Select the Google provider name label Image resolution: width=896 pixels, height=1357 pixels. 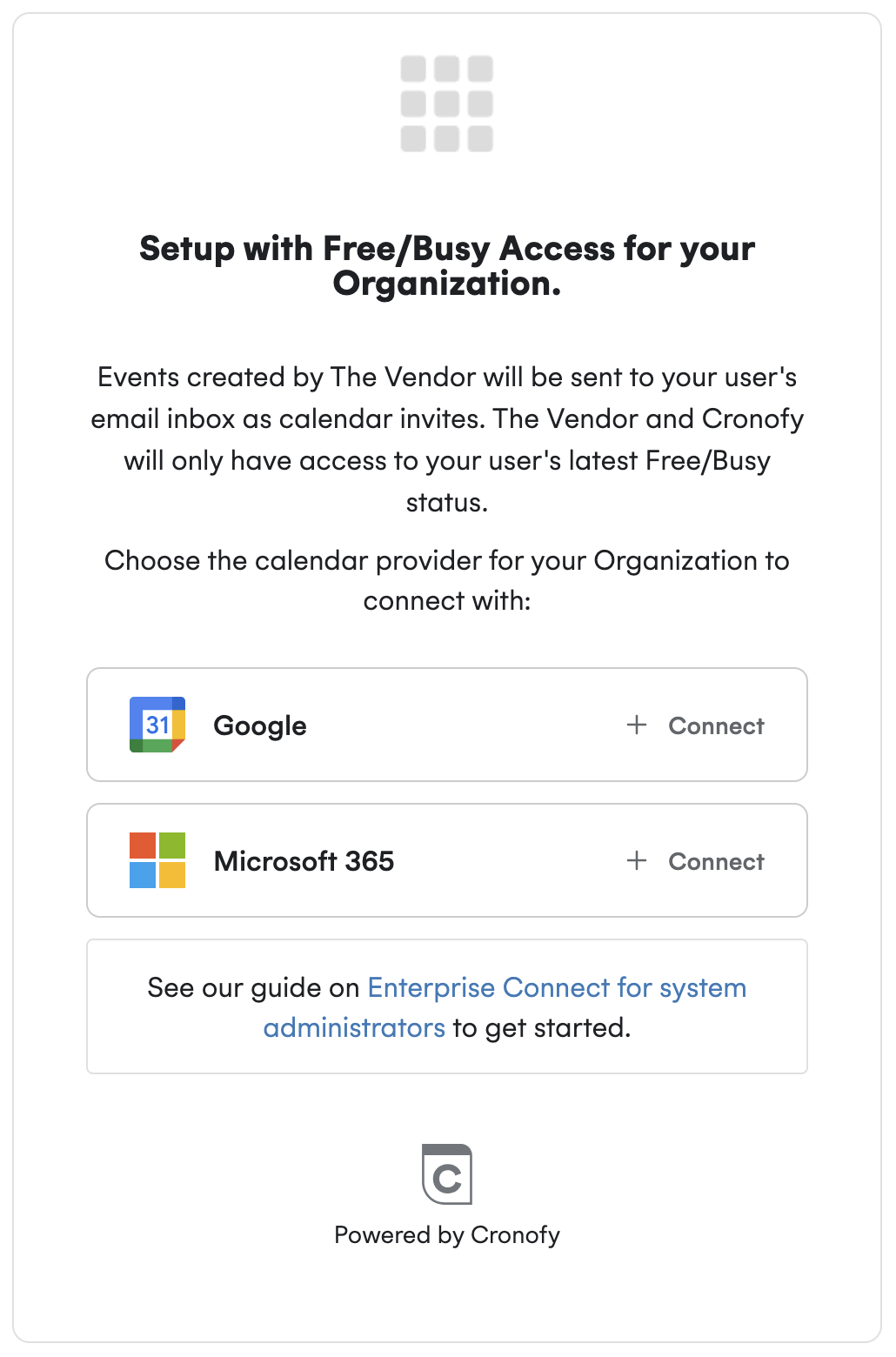click(x=260, y=725)
